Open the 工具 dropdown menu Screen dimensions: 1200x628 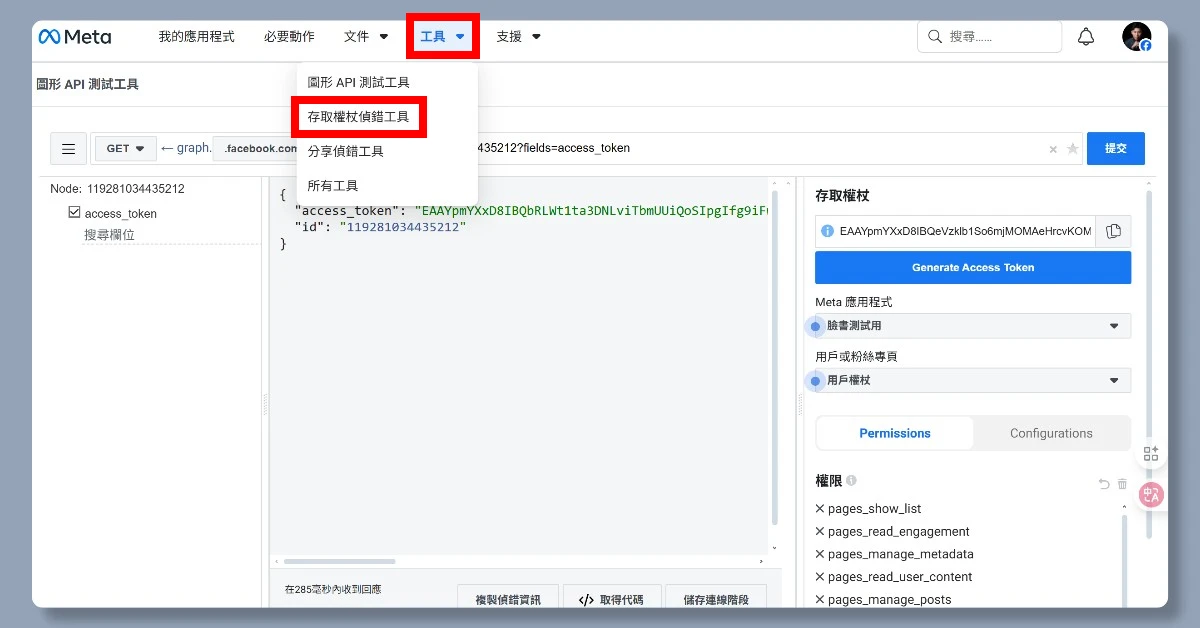pyautogui.click(x=443, y=37)
